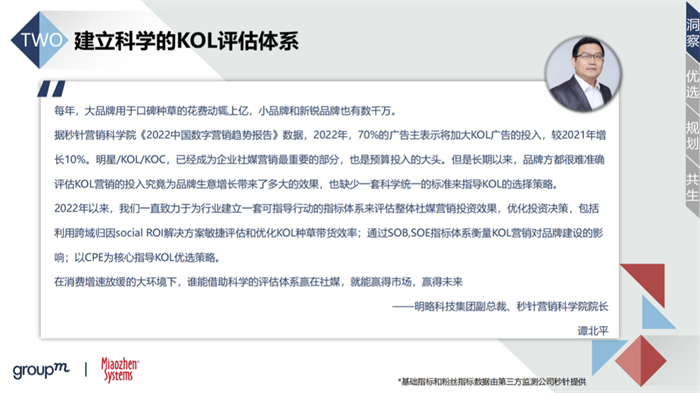Screen dimensions: 700x393
Task: Click the line starting 长10%。明星/KOL/KOC
Action: pyautogui.click(x=329, y=160)
